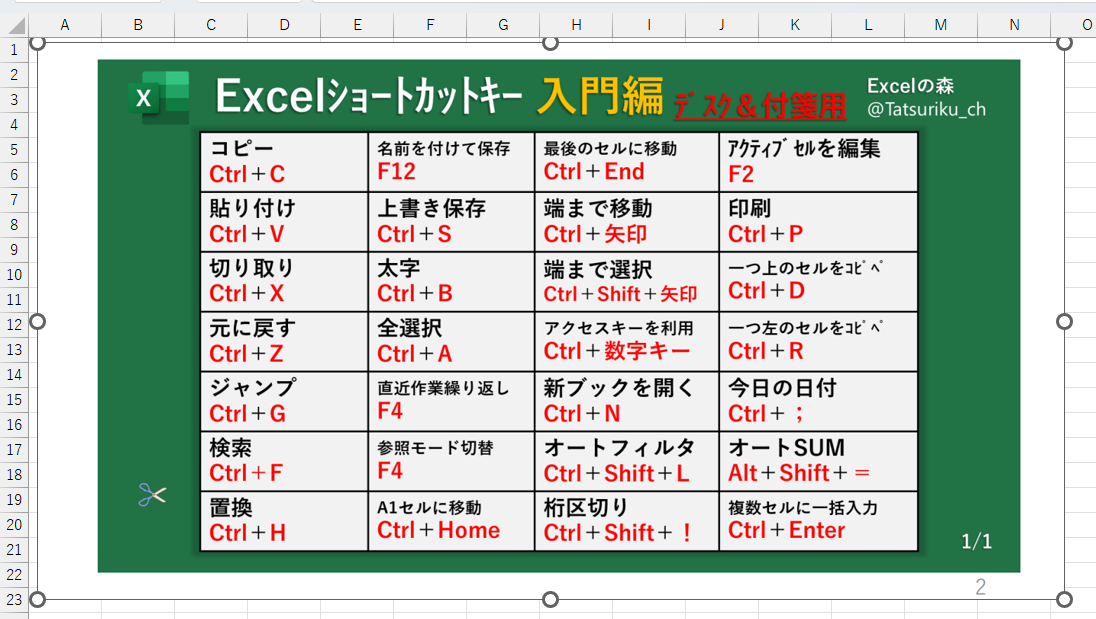Select row 19 header
1096x619 pixels.
(x=14, y=500)
